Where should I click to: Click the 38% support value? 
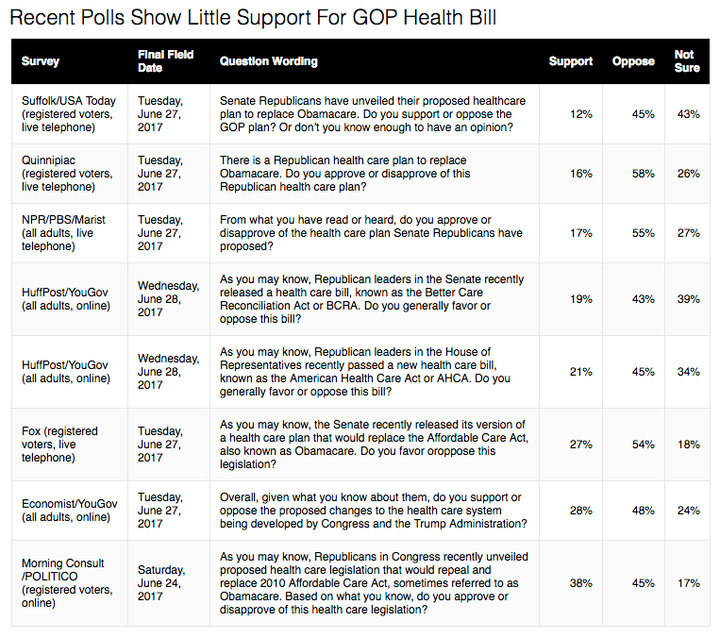point(581,583)
